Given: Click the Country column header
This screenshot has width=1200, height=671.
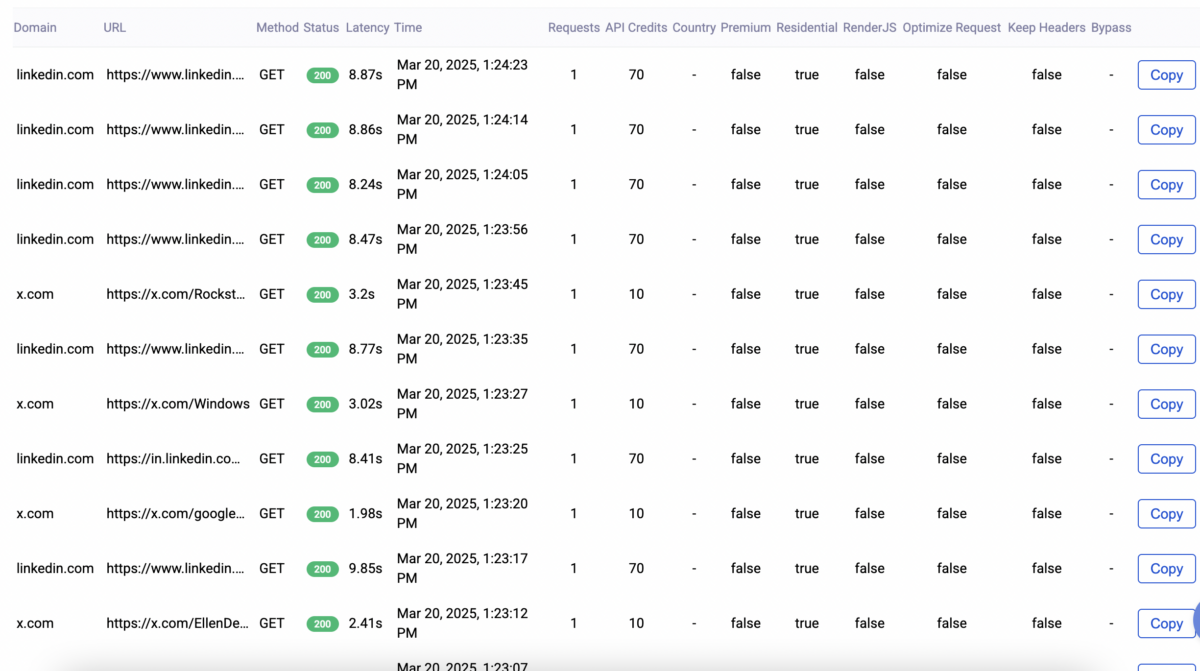Looking at the screenshot, I should [x=694, y=28].
